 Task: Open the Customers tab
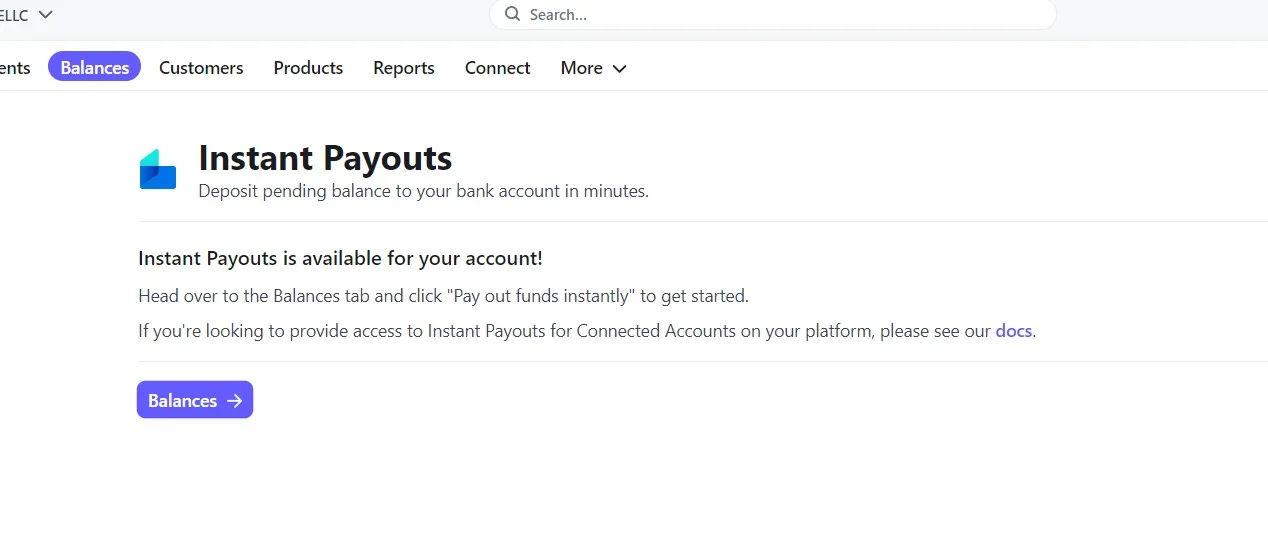(x=201, y=68)
